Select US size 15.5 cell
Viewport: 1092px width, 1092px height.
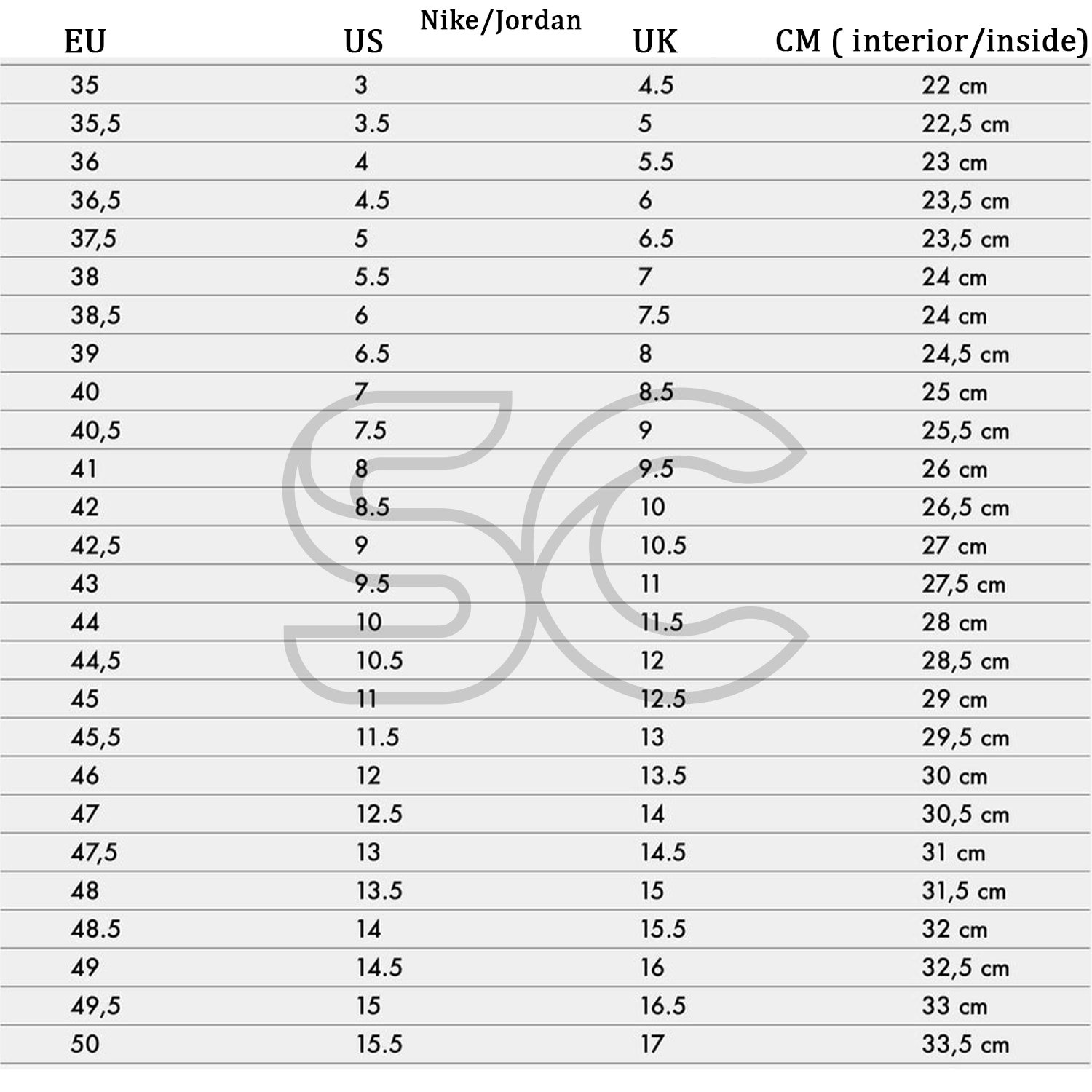pyautogui.click(x=379, y=1045)
